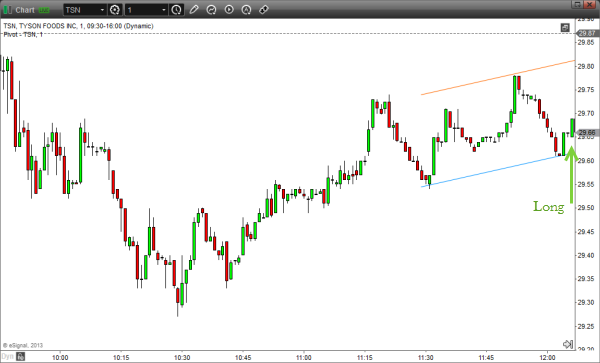Image resolution: width=600 pixels, height=363 pixels.
Task: Click the 29.85 price axis label
Action: (x=586, y=42)
